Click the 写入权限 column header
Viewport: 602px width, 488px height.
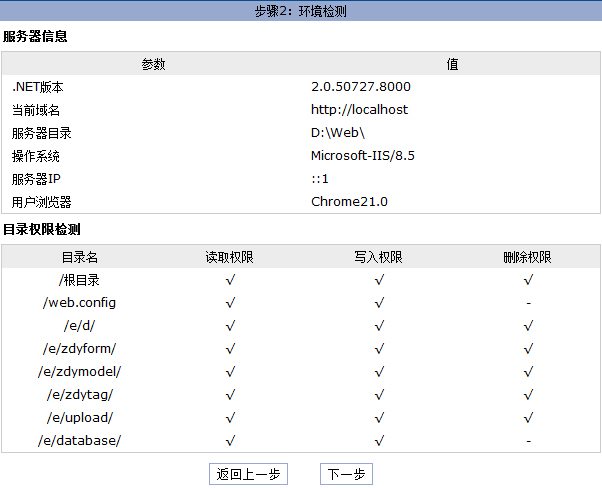pos(378,257)
